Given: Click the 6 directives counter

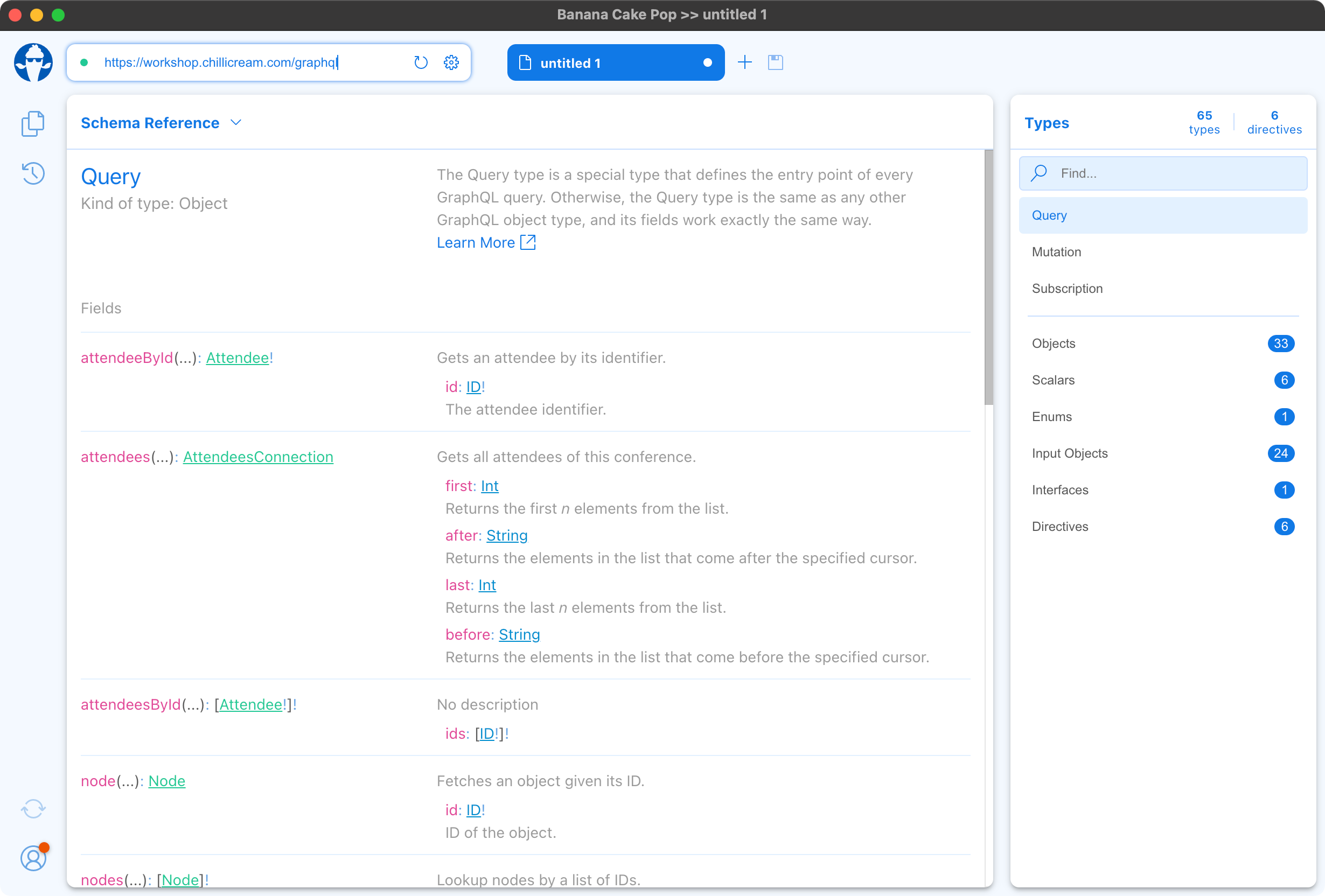Looking at the screenshot, I should (x=1274, y=123).
